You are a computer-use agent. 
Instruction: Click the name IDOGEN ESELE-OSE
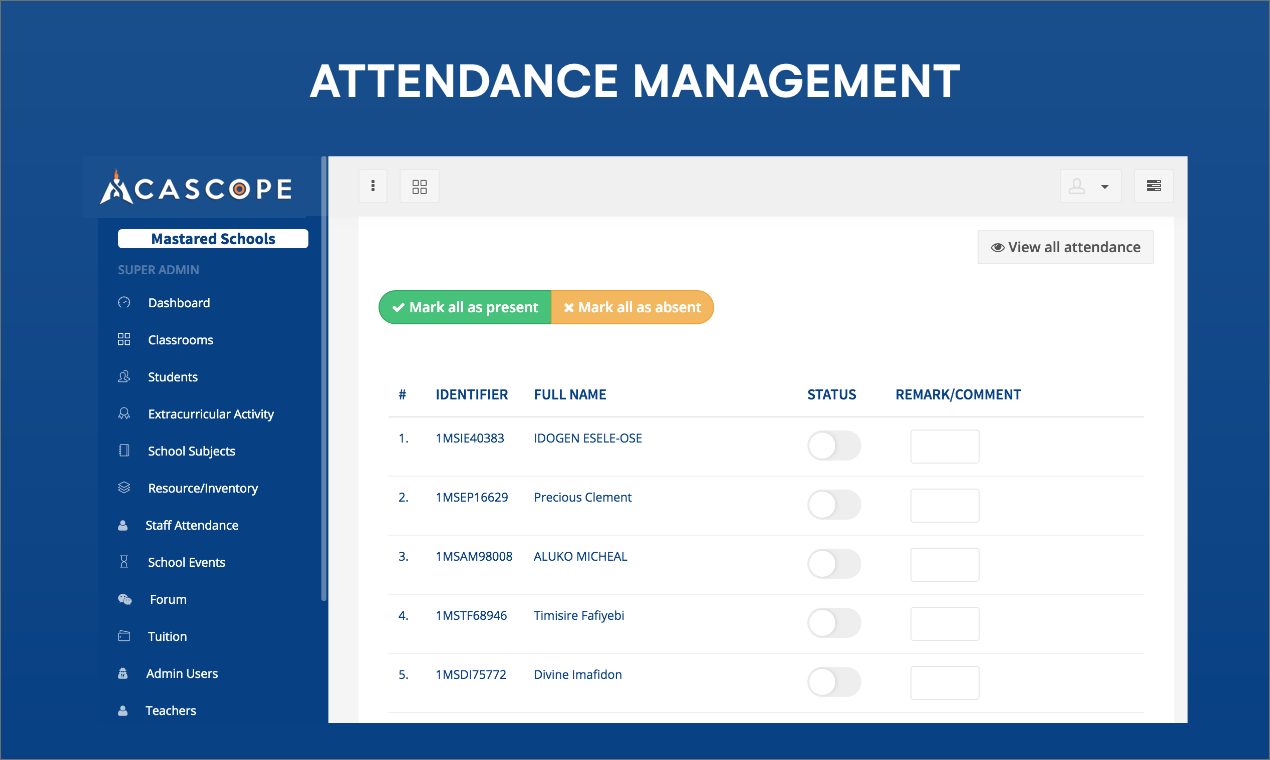[588, 438]
